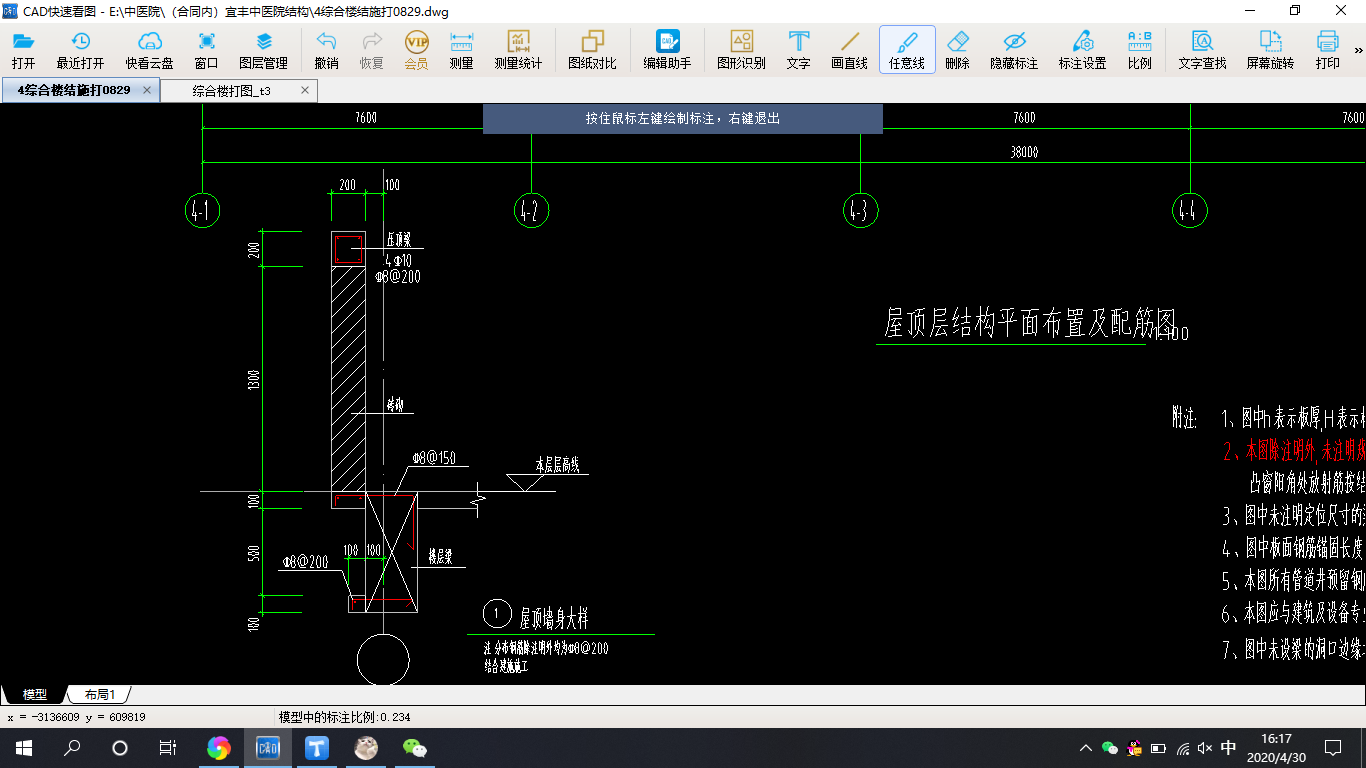The width and height of the screenshot is (1366, 768).
Task: Click the 楼层梁 beam label
Action: point(440,557)
